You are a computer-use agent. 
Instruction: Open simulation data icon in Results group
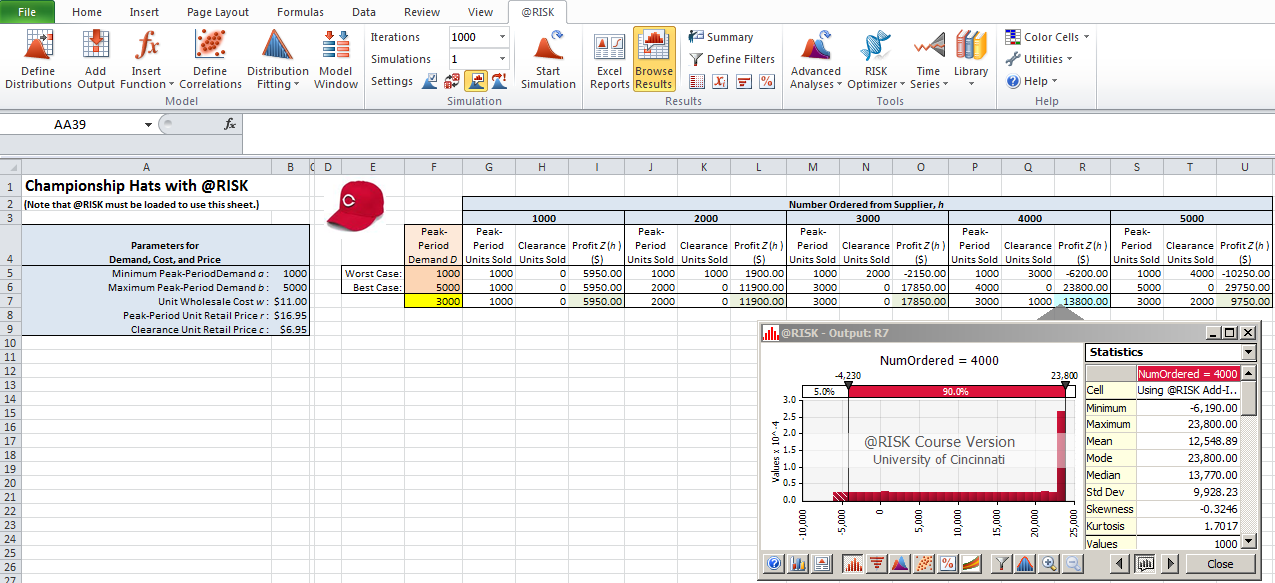click(697, 81)
